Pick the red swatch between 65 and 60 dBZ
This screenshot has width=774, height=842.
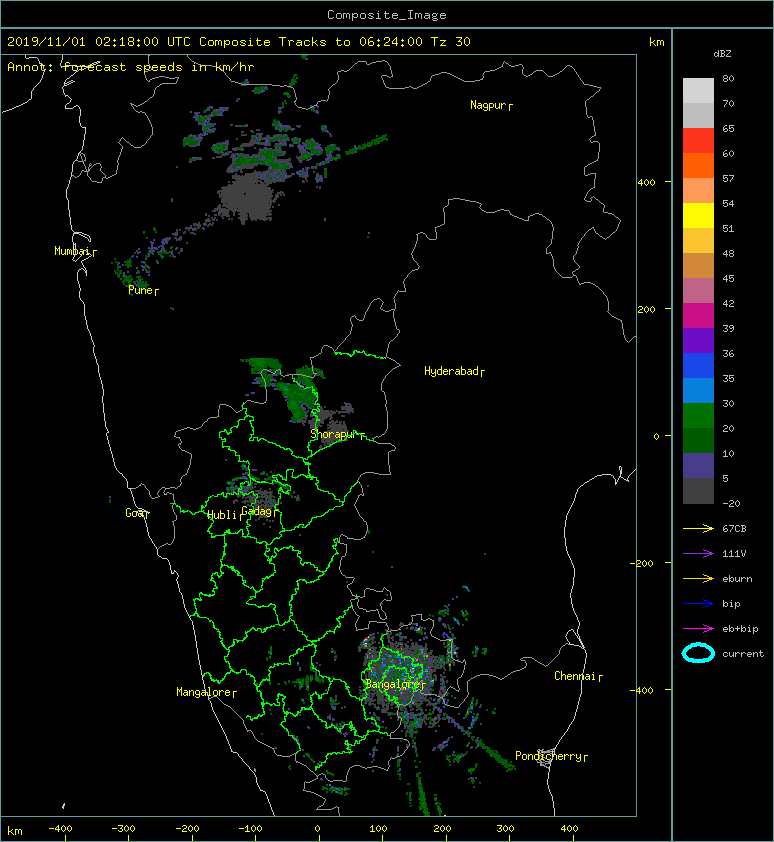tap(698, 141)
